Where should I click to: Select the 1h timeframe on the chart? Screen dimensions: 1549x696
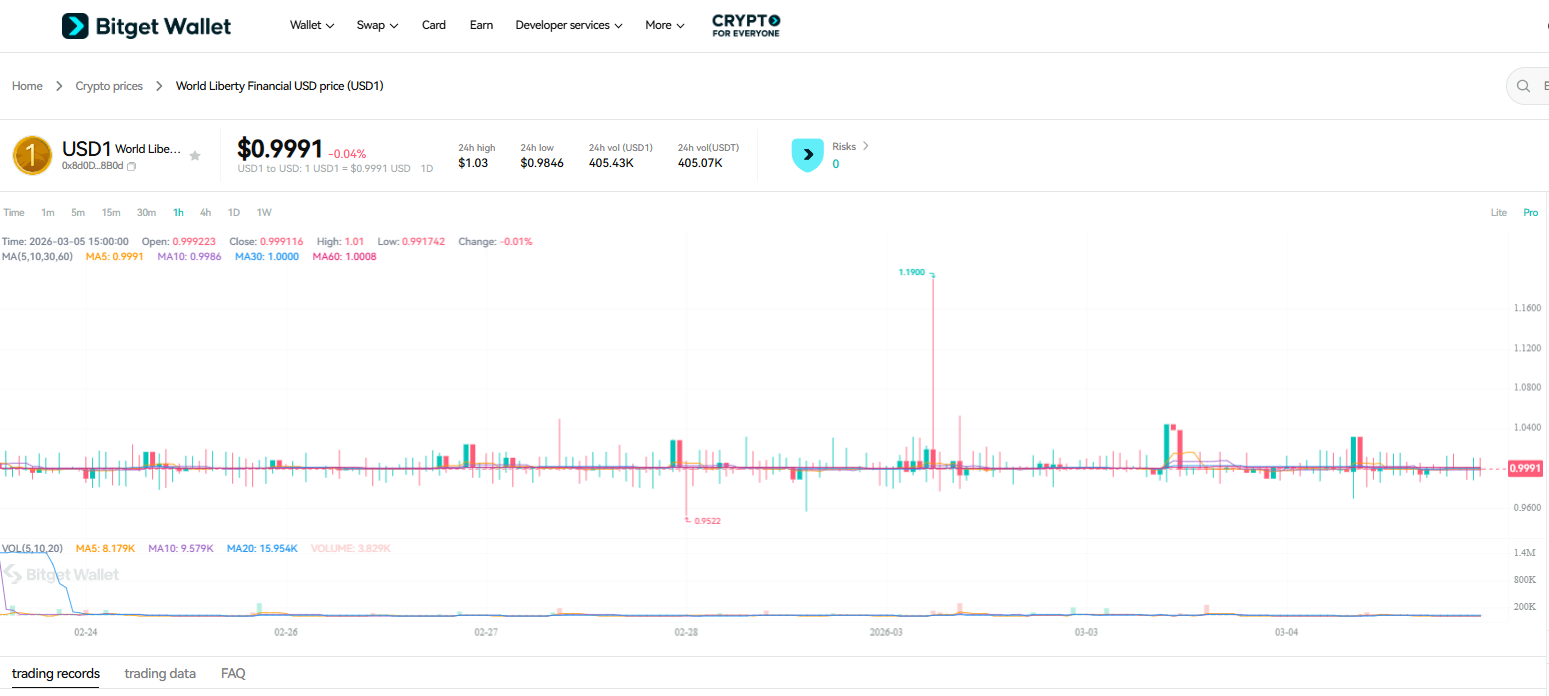[178, 212]
